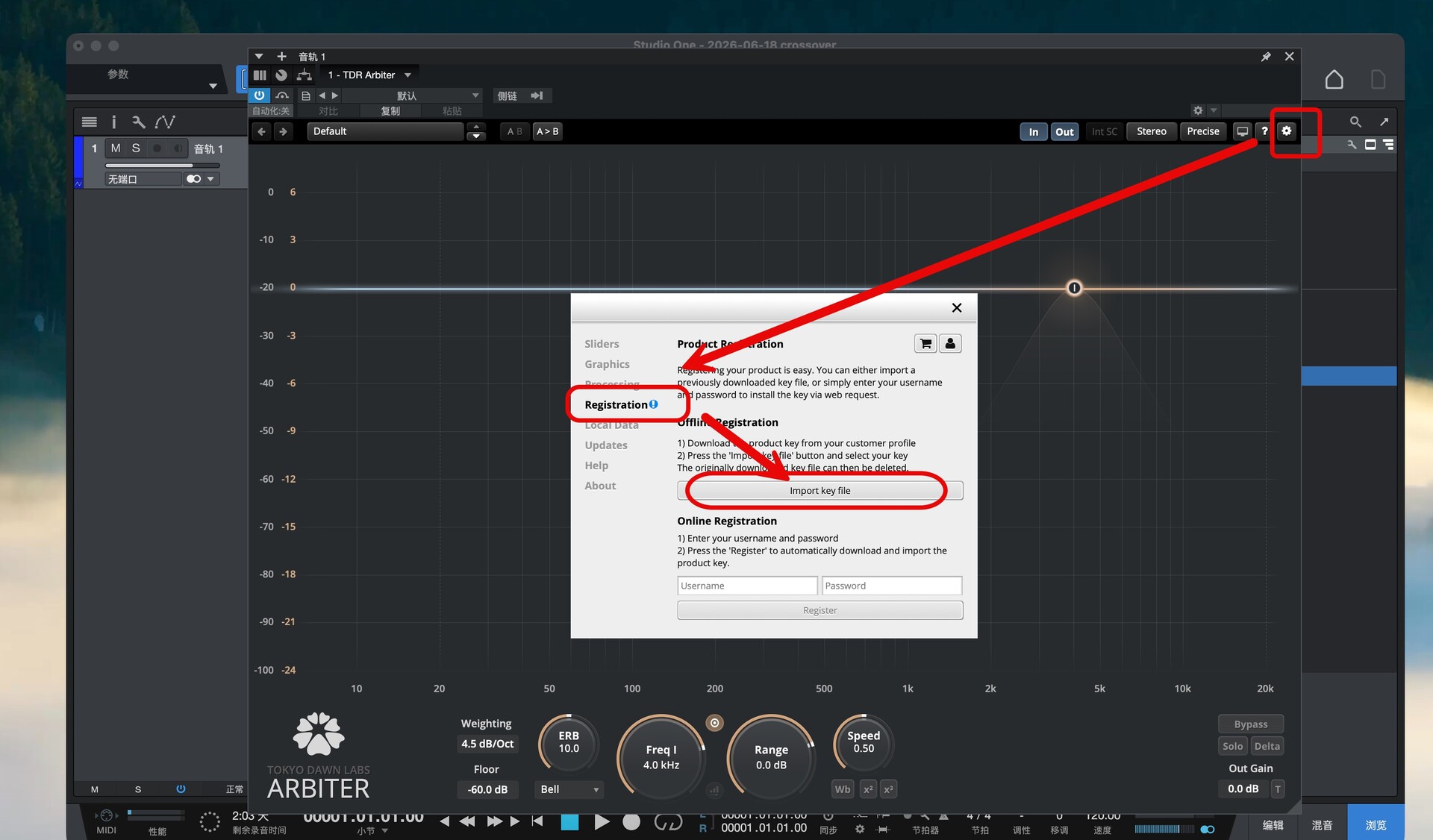Click the Play button in transport
Viewport: 1433px width, 840px height.
coord(602,822)
